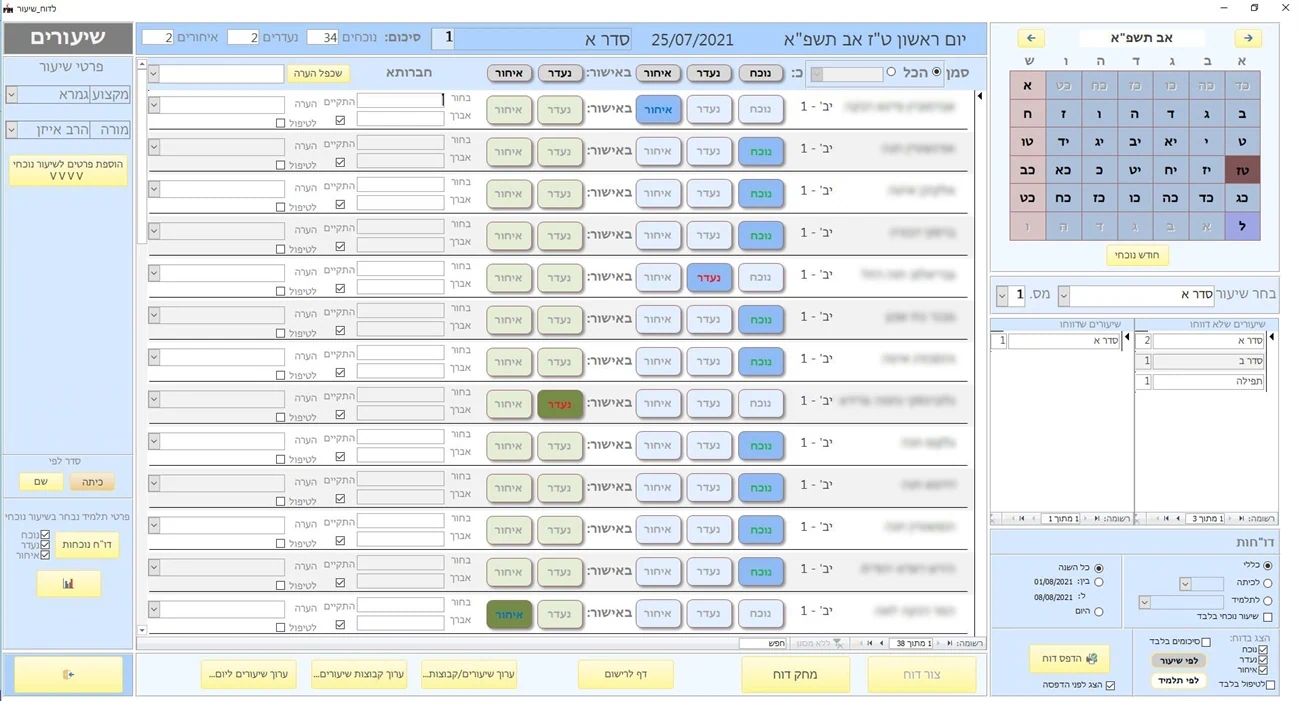
Task: Mark all נוכח in header row
Action: pos(761,73)
